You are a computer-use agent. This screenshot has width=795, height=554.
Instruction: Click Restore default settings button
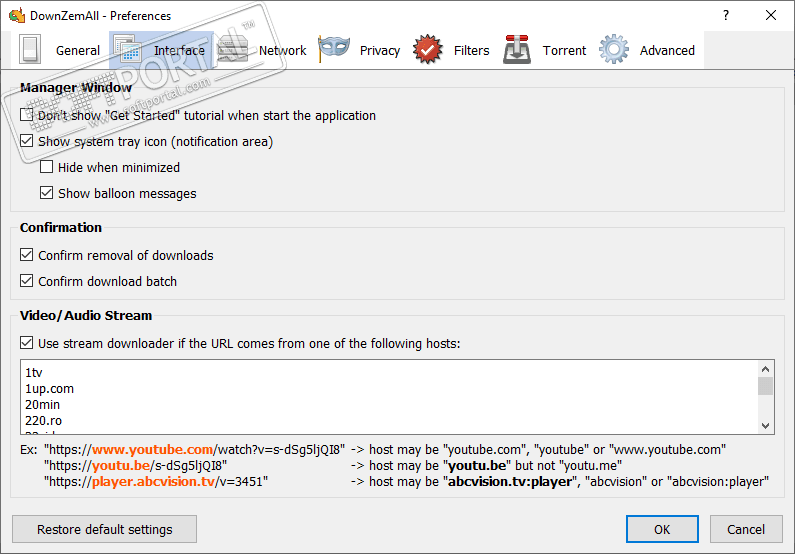(104, 529)
